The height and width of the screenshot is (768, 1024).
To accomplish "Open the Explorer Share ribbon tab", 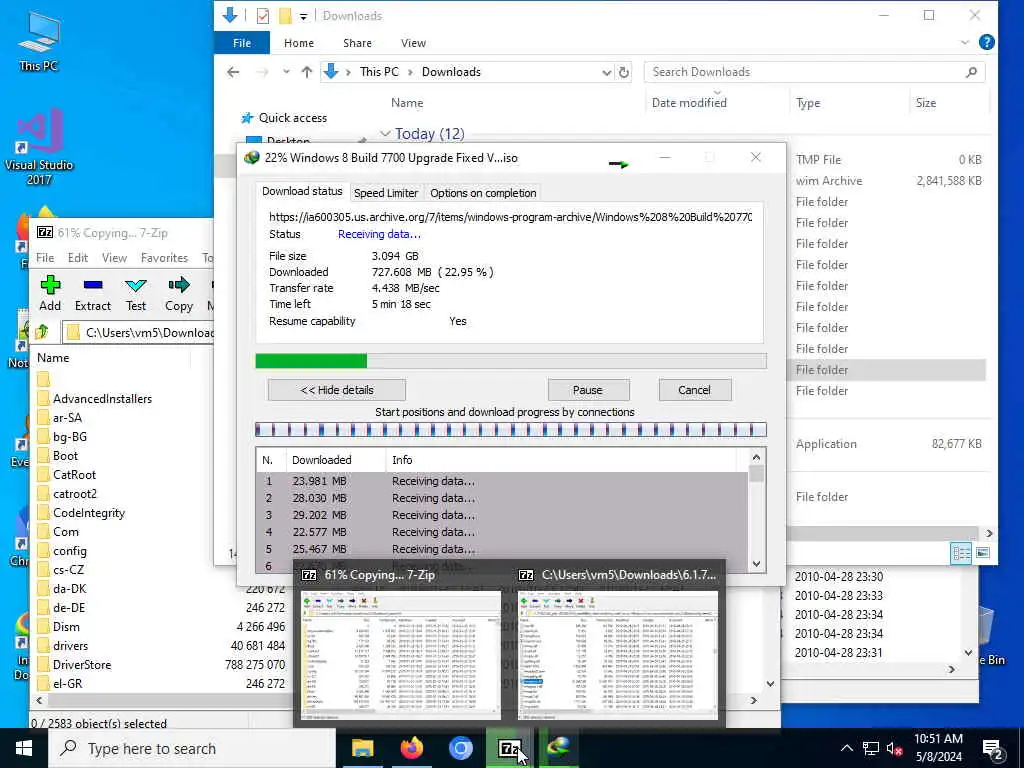I will [357, 42].
